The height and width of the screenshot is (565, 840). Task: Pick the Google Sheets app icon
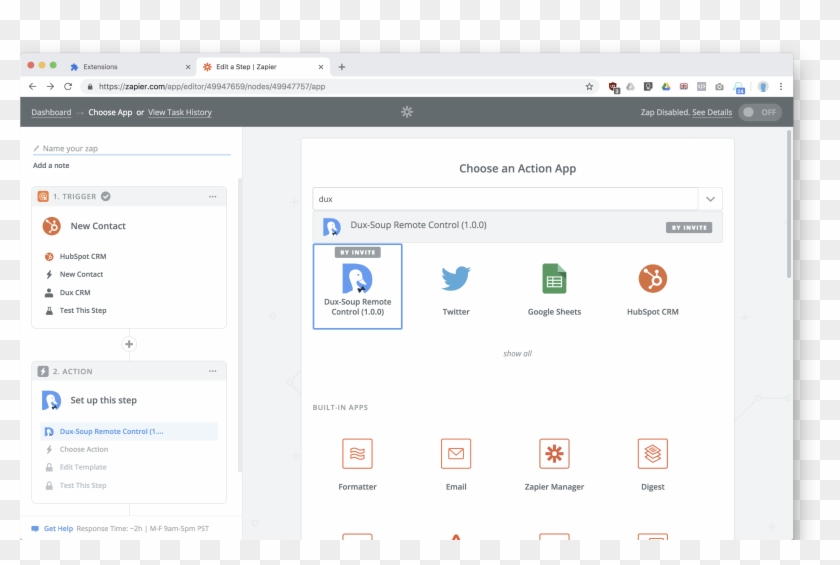pos(554,279)
